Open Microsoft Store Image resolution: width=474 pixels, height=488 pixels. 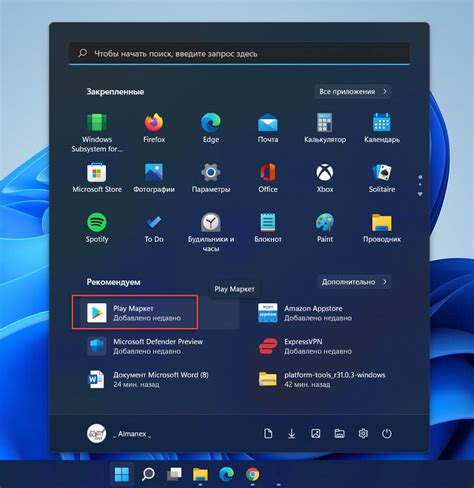(x=97, y=178)
